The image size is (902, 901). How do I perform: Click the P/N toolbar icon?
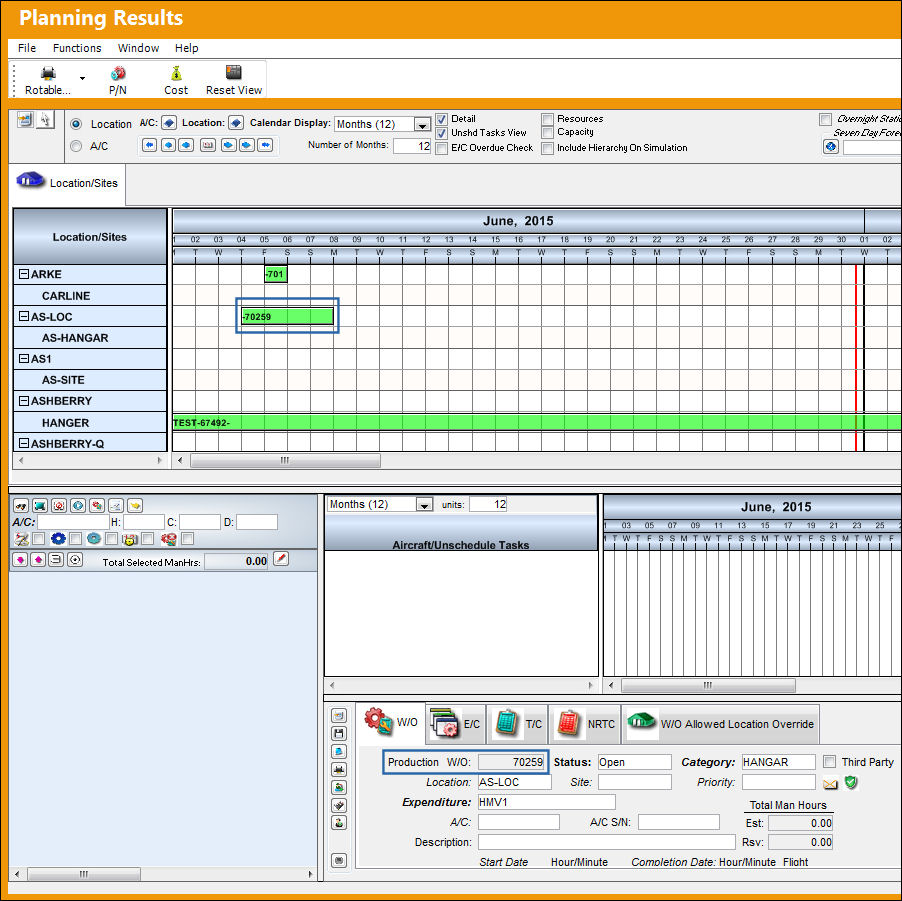[x=117, y=80]
